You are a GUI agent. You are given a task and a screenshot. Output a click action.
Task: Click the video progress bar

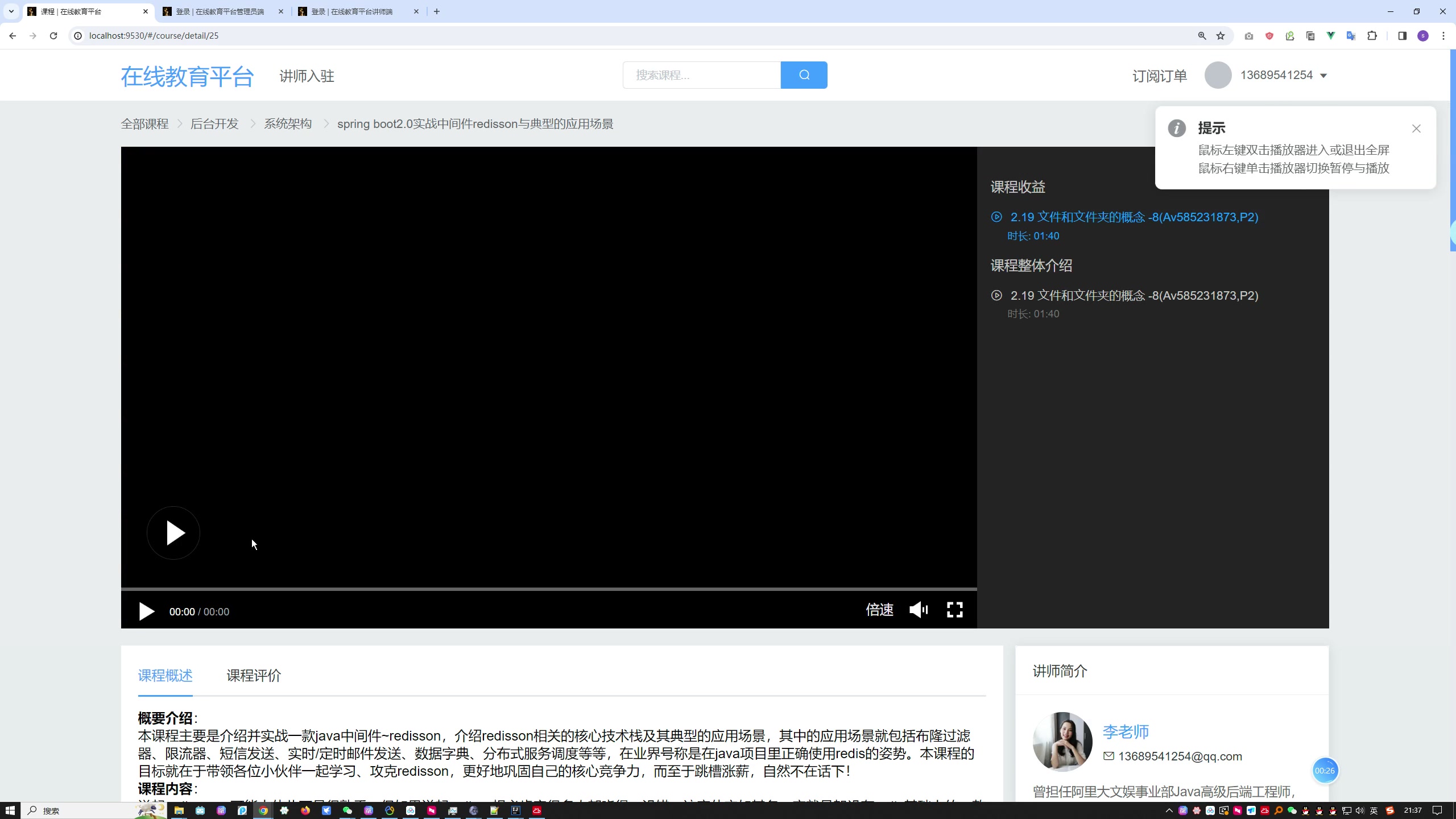pyautogui.click(x=549, y=589)
